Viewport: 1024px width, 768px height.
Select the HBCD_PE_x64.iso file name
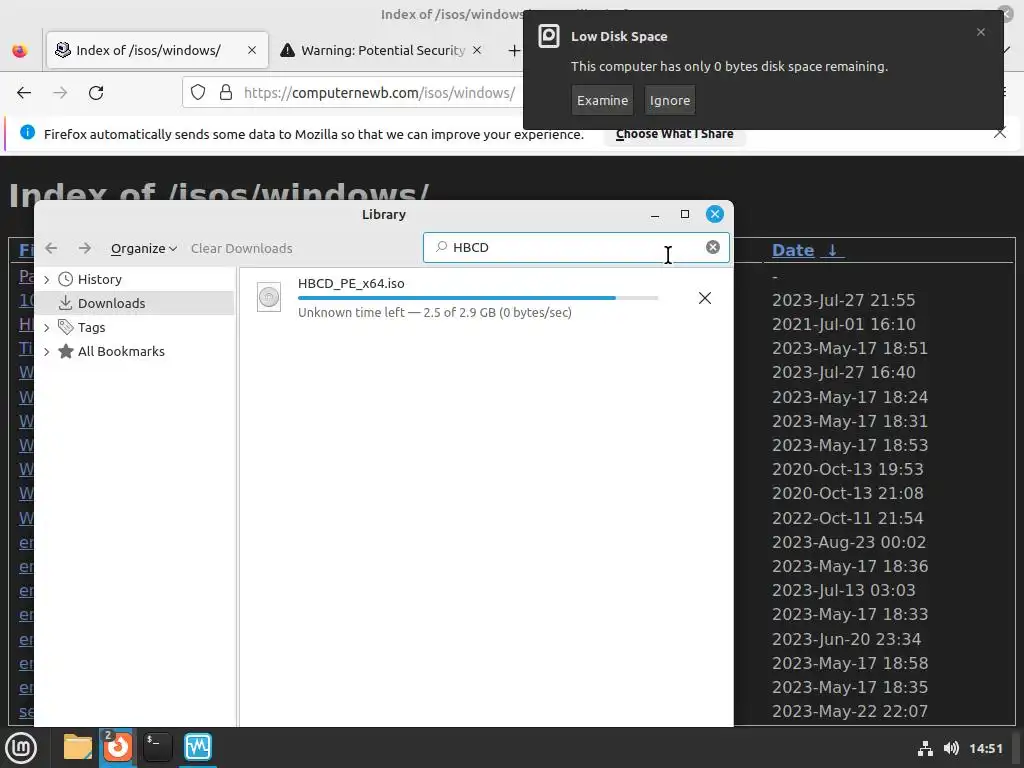(351, 283)
